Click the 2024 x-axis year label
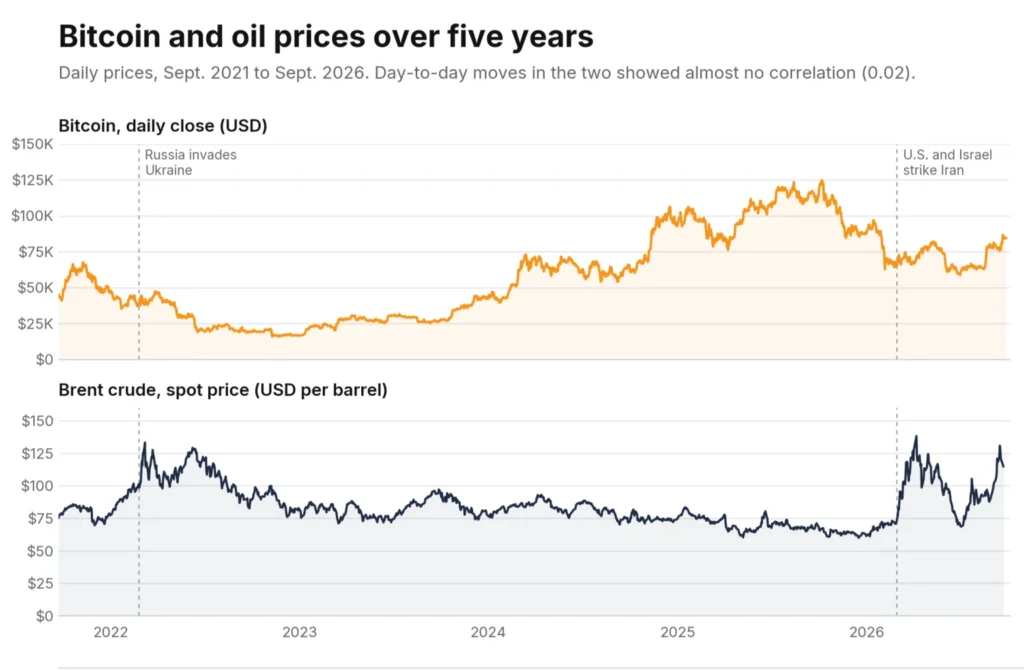Image resolution: width=1024 pixels, height=670 pixels. click(488, 632)
